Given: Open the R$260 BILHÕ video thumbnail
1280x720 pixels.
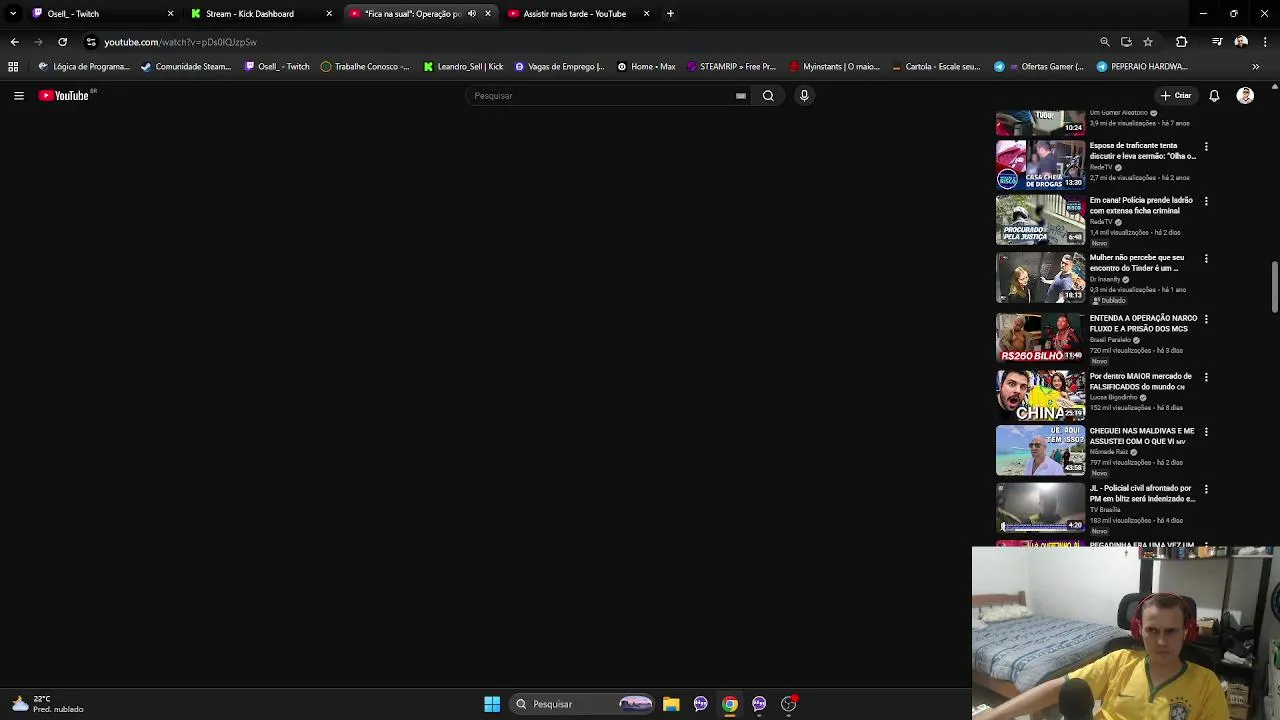Looking at the screenshot, I should [1040, 338].
